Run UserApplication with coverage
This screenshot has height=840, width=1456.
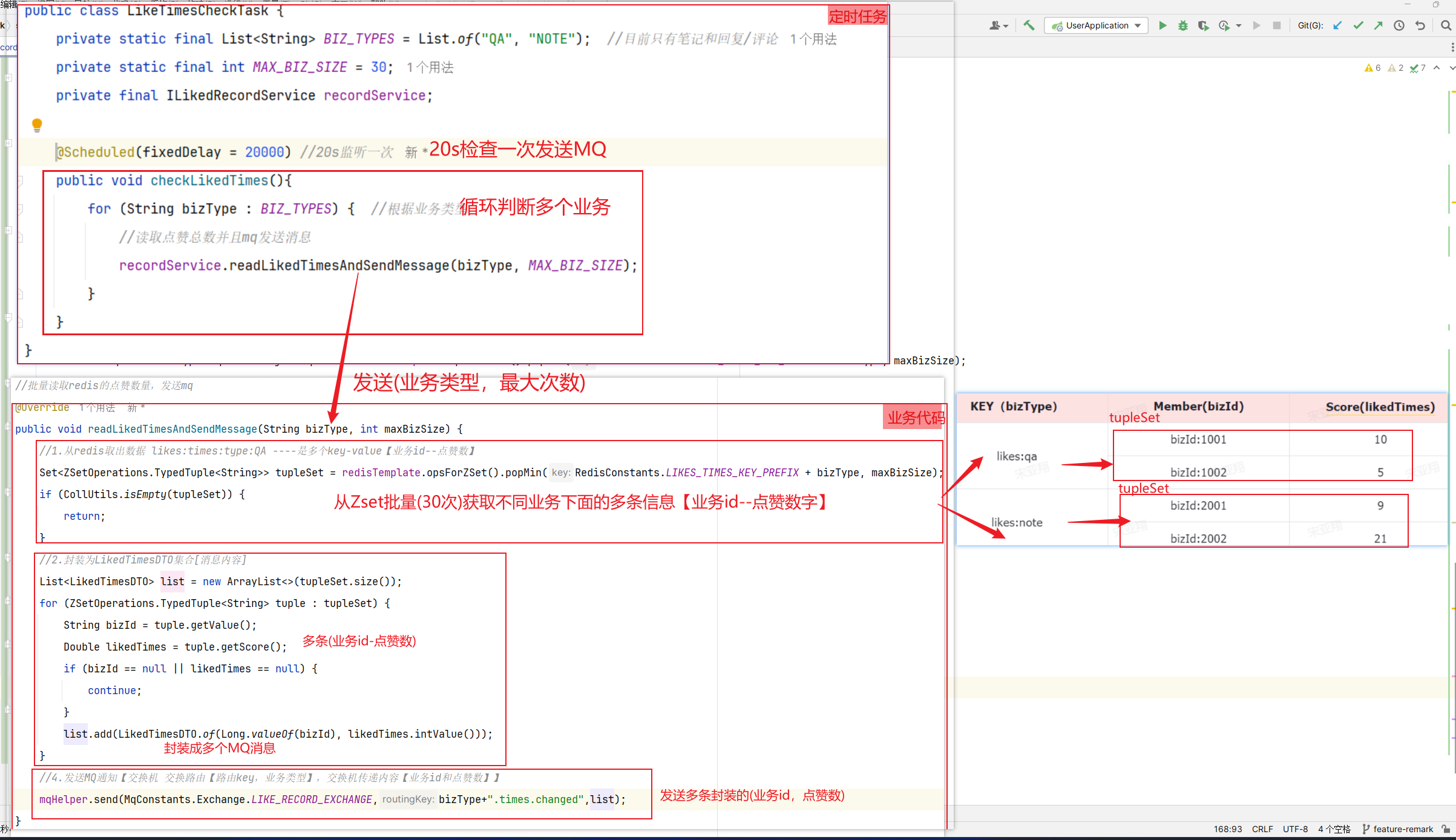tap(1203, 25)
